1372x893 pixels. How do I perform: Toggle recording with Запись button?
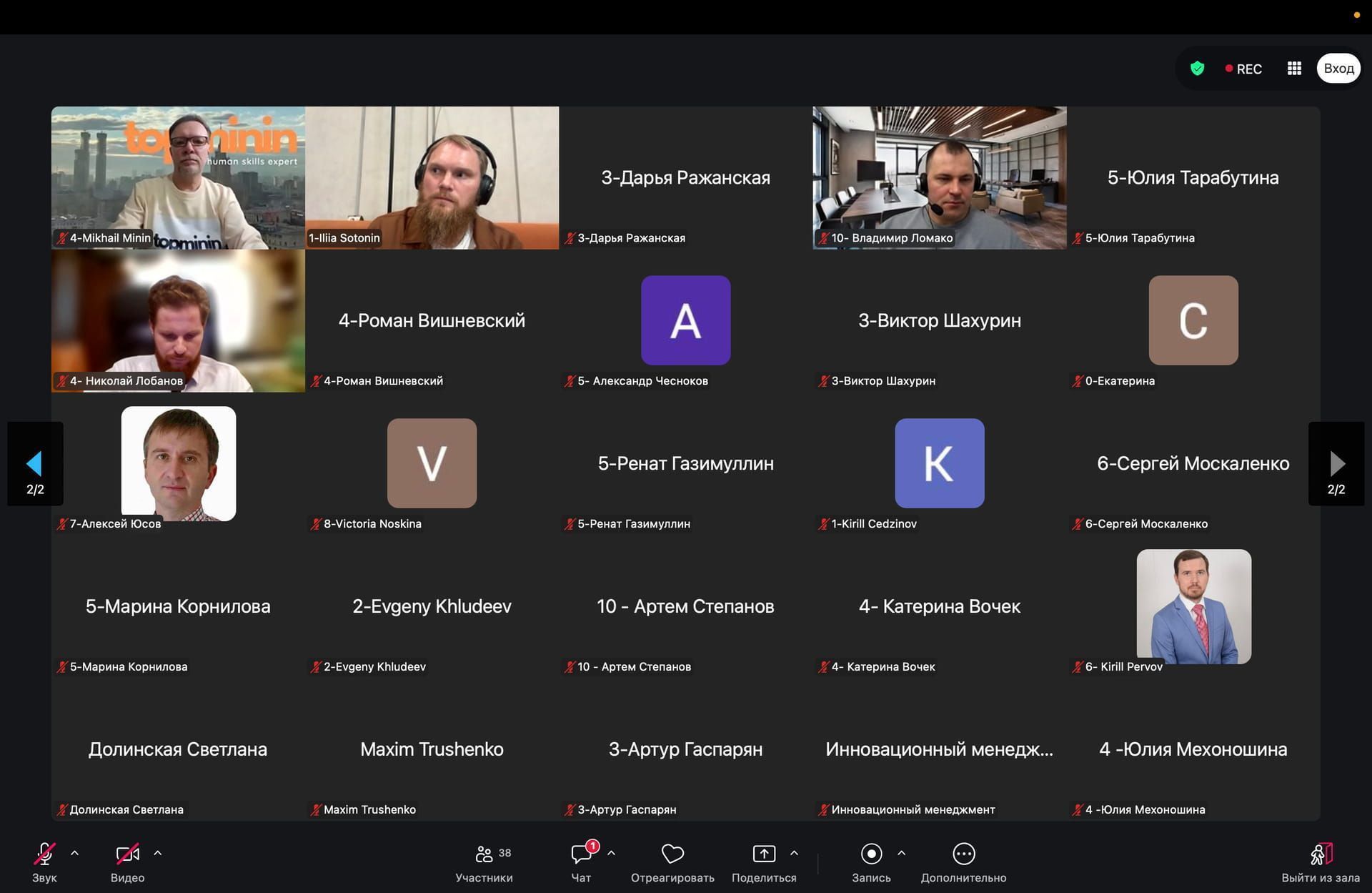(871, 854)
